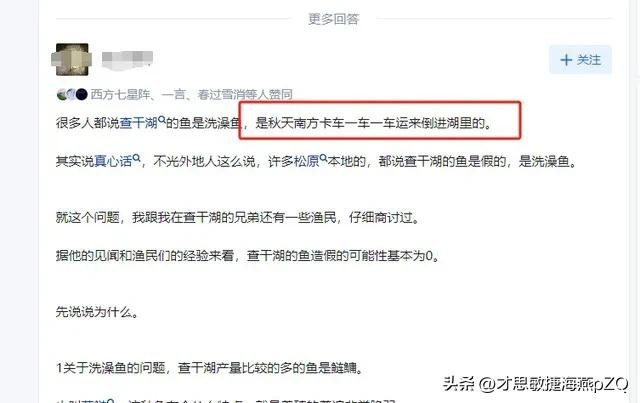Viewport: 640px width, 403px height.
Task: Open upvoter 春过雪消's profile
Action: (x=221, y=94)
